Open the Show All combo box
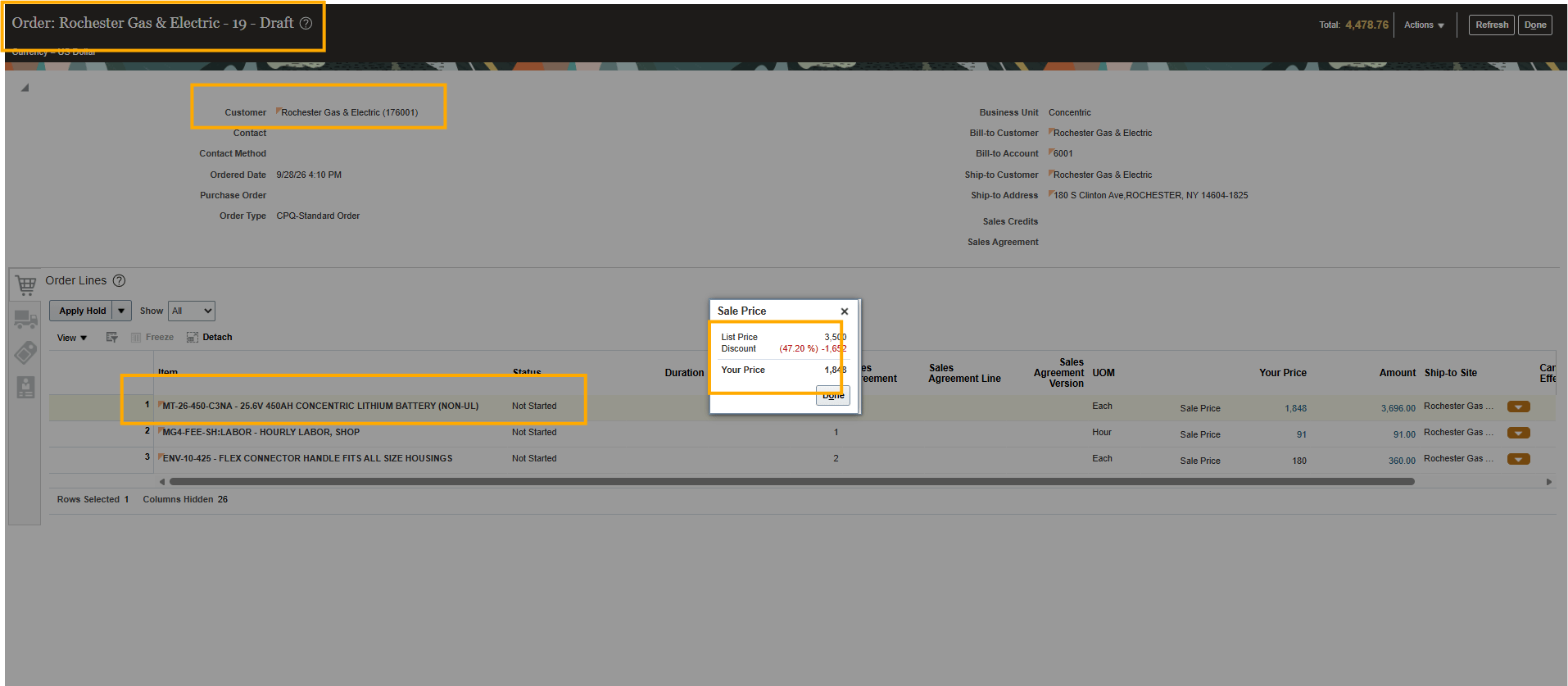The height and width of the screenshot is (686, 1568). coord(192,311)
